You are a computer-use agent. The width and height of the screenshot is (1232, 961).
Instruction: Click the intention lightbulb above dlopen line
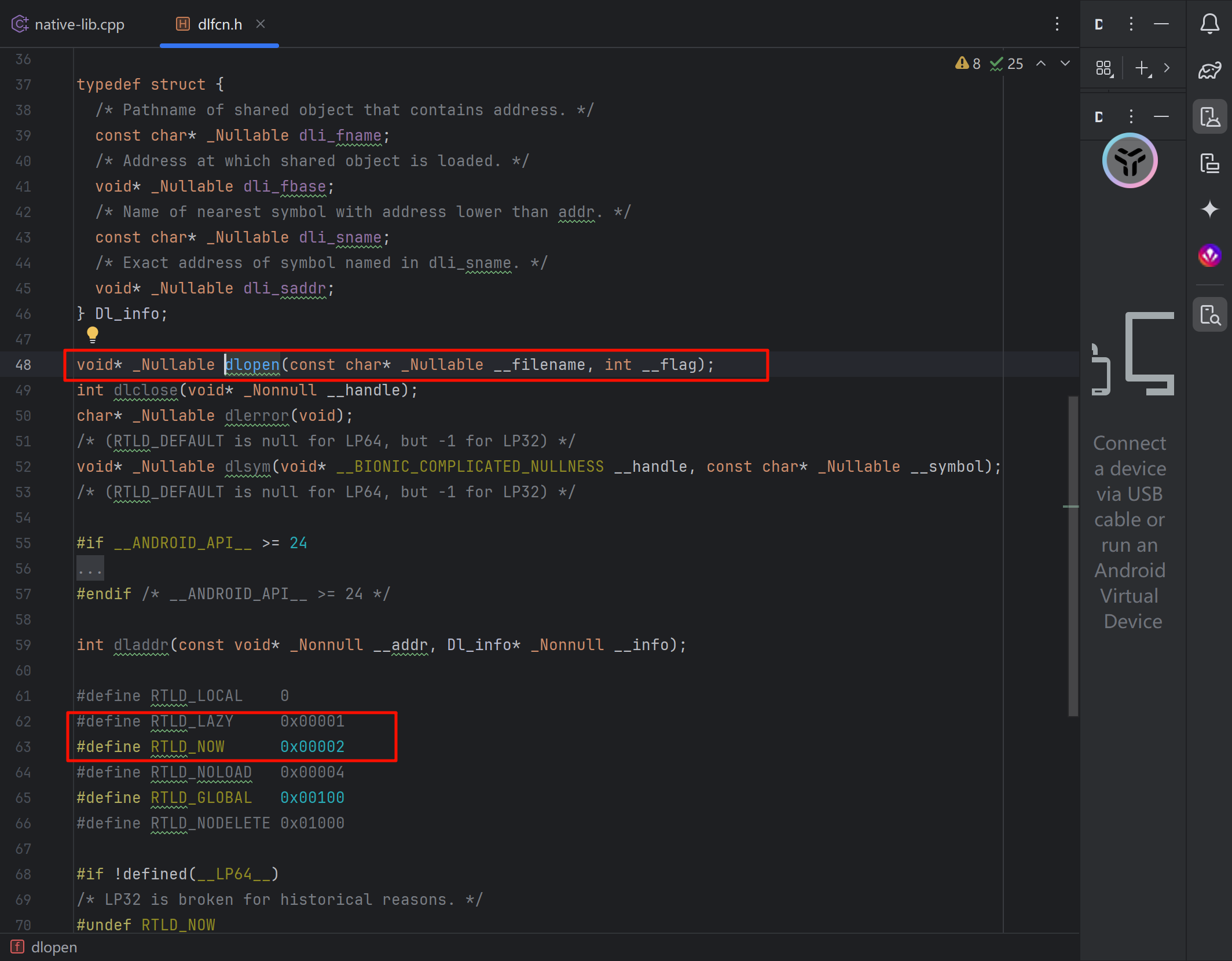tap(93, 335)
